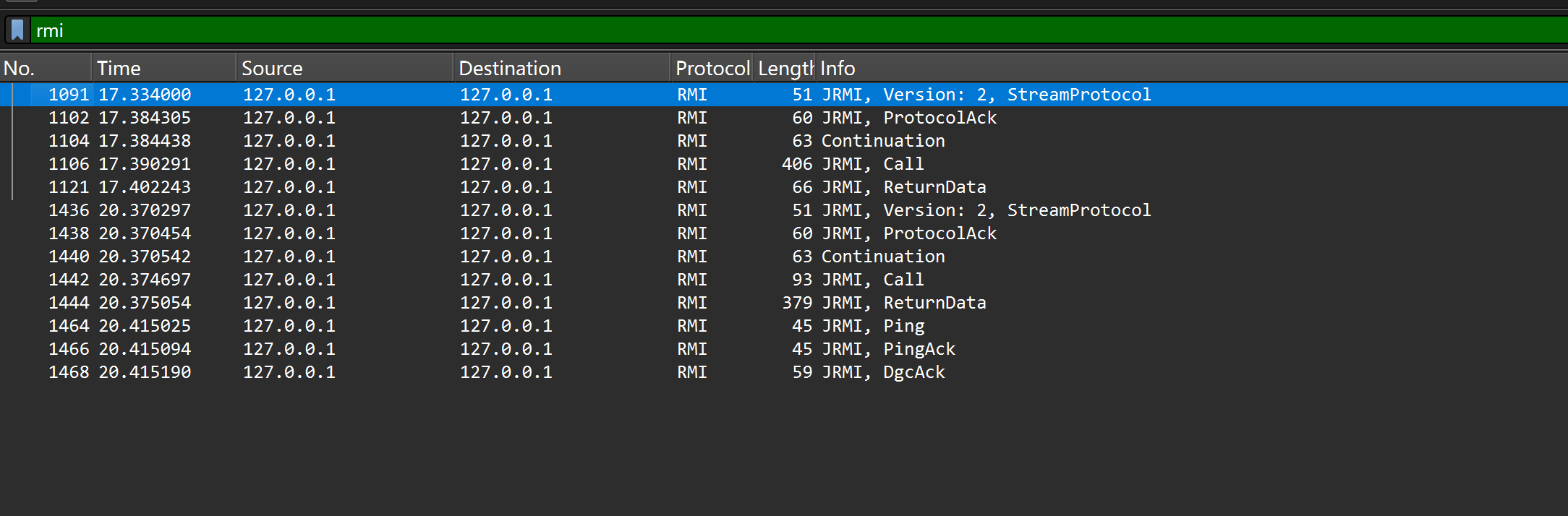Sort by the Protocol column header
This screenshot has width=1568, height=516.
[x=712, y=69]
